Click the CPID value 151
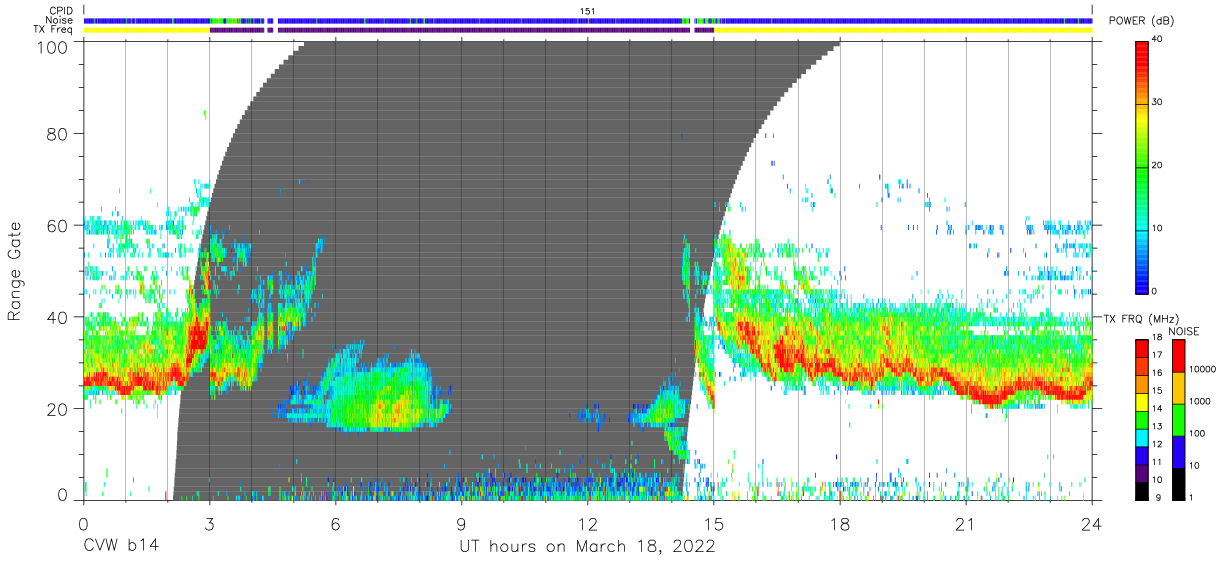The height and width of the screenshot is (567, 1228). point(588,11)
